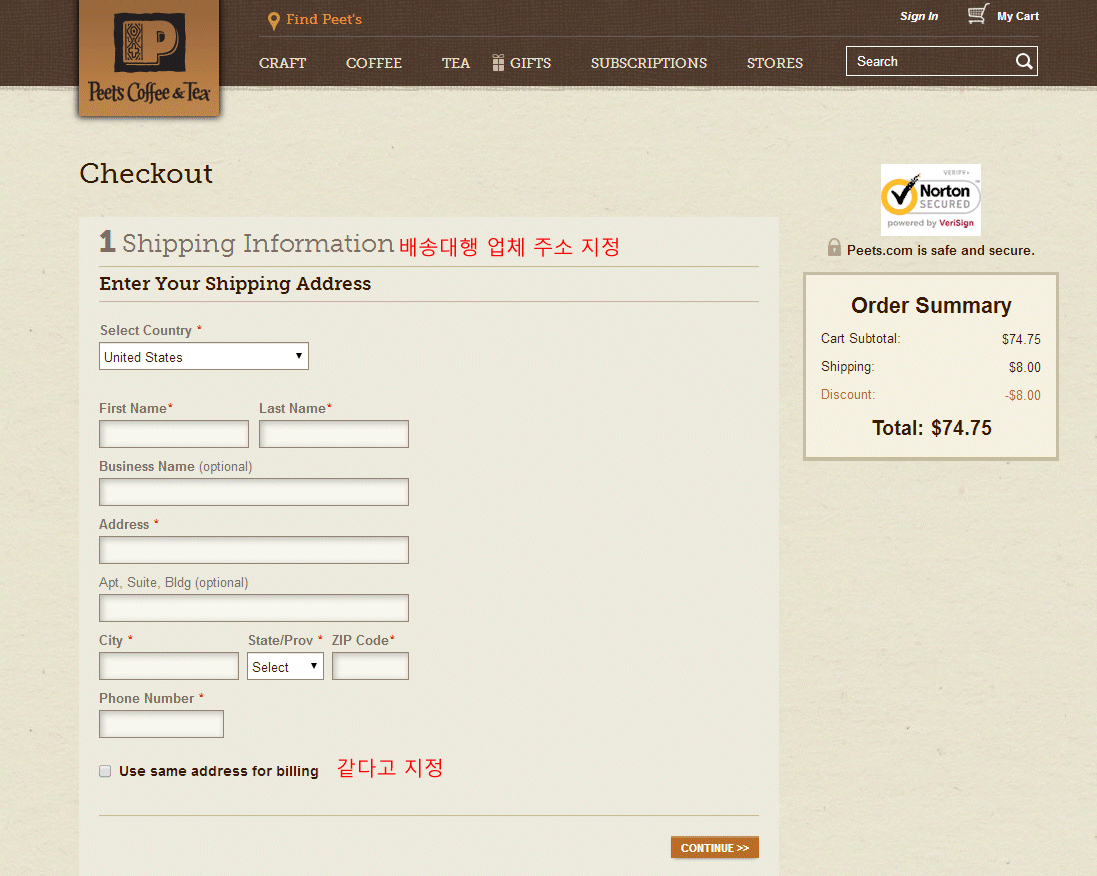
Task: Enable Use same address for billing
Action: [105, 771]
